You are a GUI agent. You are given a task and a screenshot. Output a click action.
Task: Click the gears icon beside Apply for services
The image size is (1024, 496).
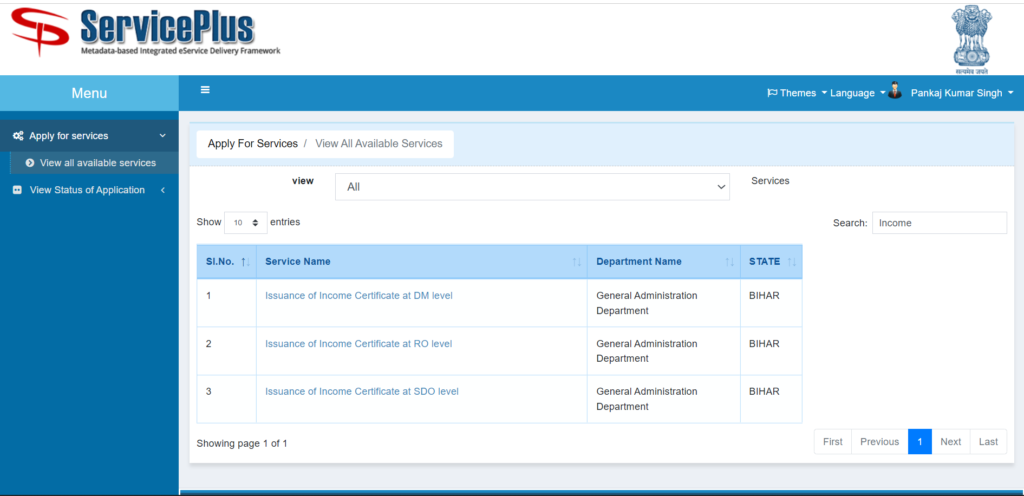tap(19, 136)
